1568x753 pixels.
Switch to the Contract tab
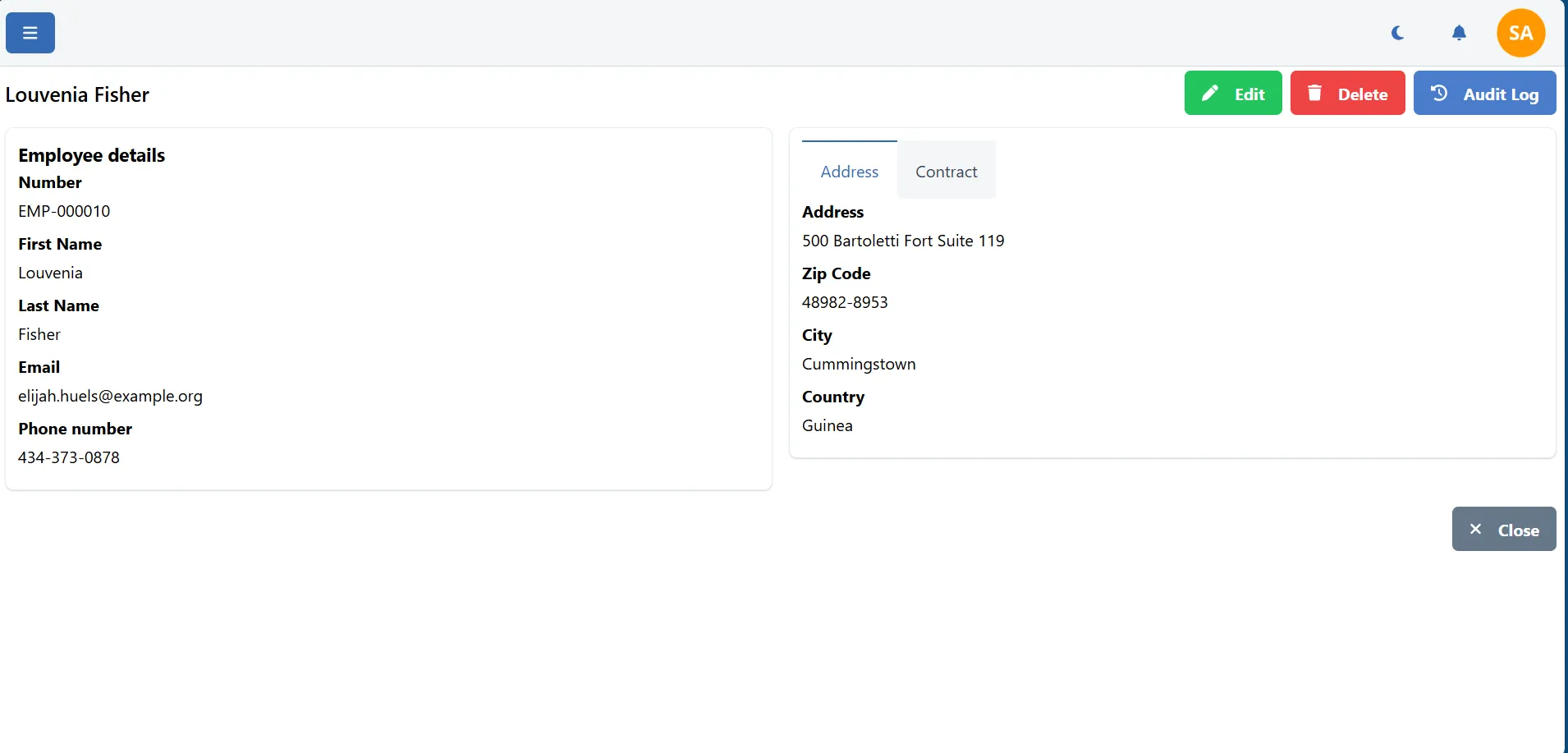point(946,171)
